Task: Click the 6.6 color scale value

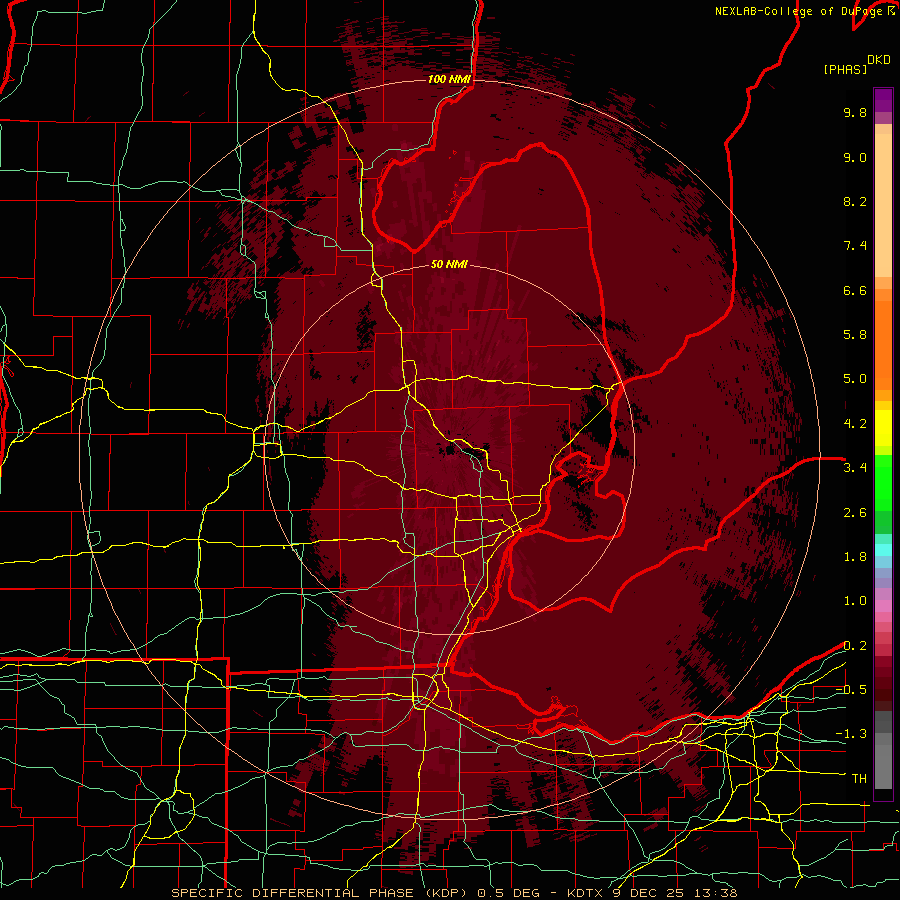Action: click(855, 290)
